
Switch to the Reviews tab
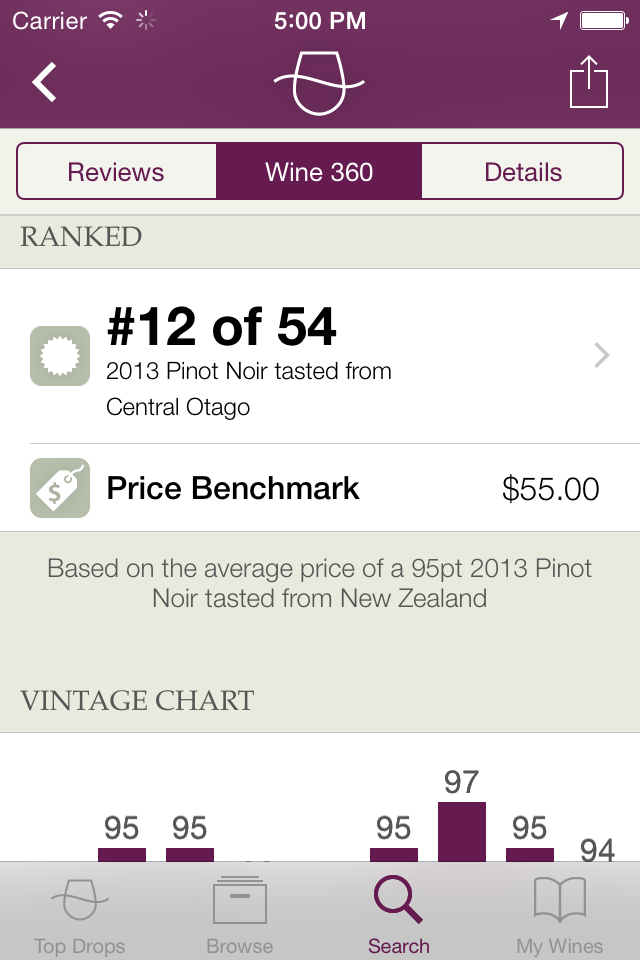[116, 171]
